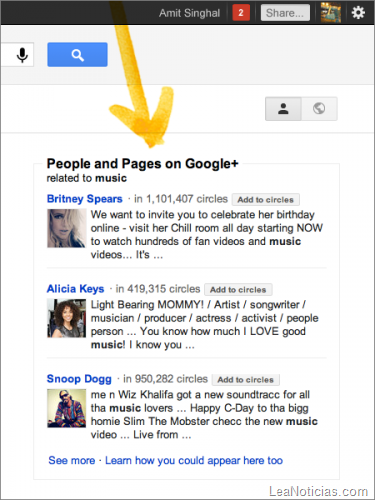Add Britney Spears to circles

pyautogui.click(x=266, y=200)
